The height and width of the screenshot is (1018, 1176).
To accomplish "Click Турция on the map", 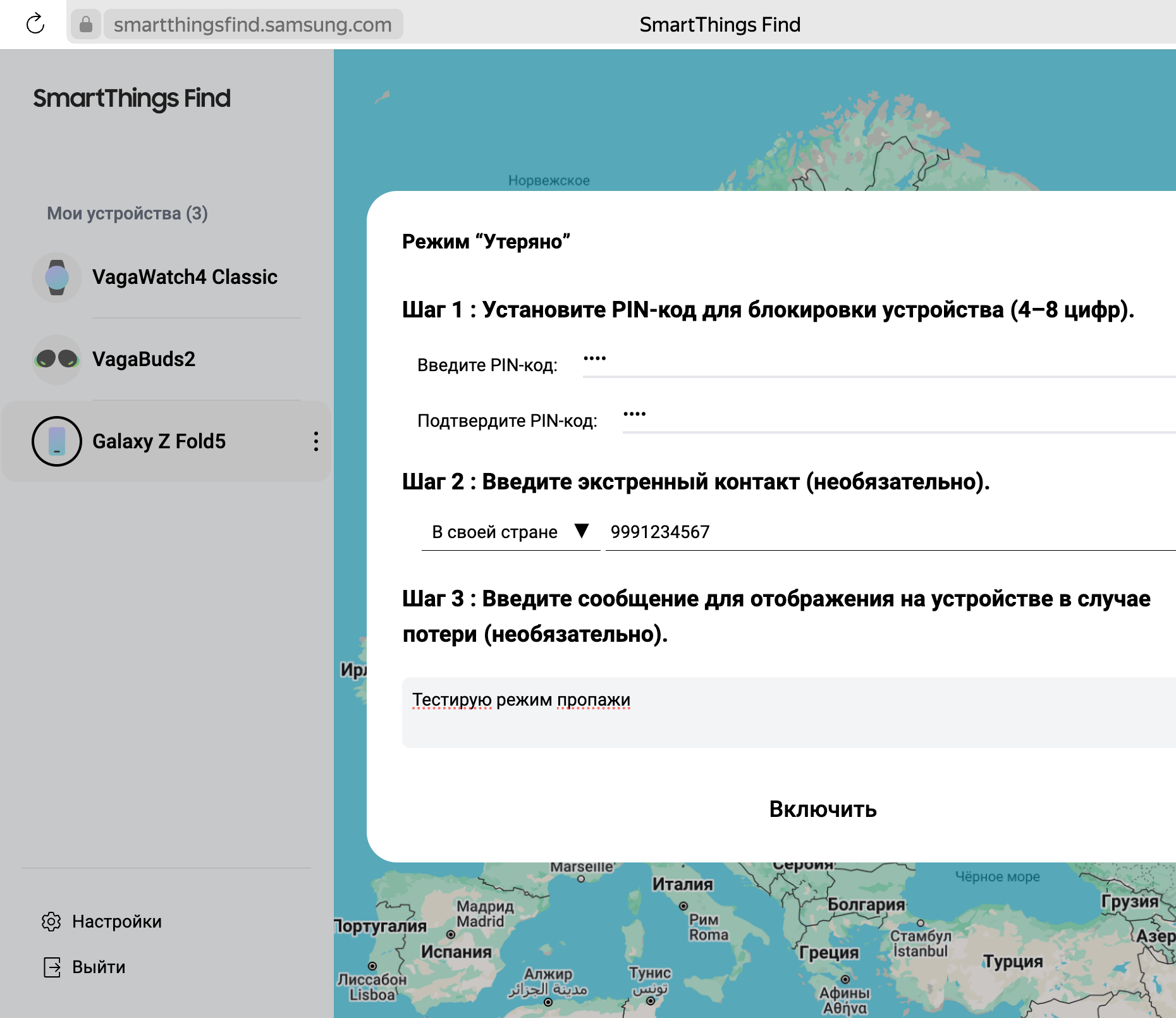I will (x=1013, y=961).
